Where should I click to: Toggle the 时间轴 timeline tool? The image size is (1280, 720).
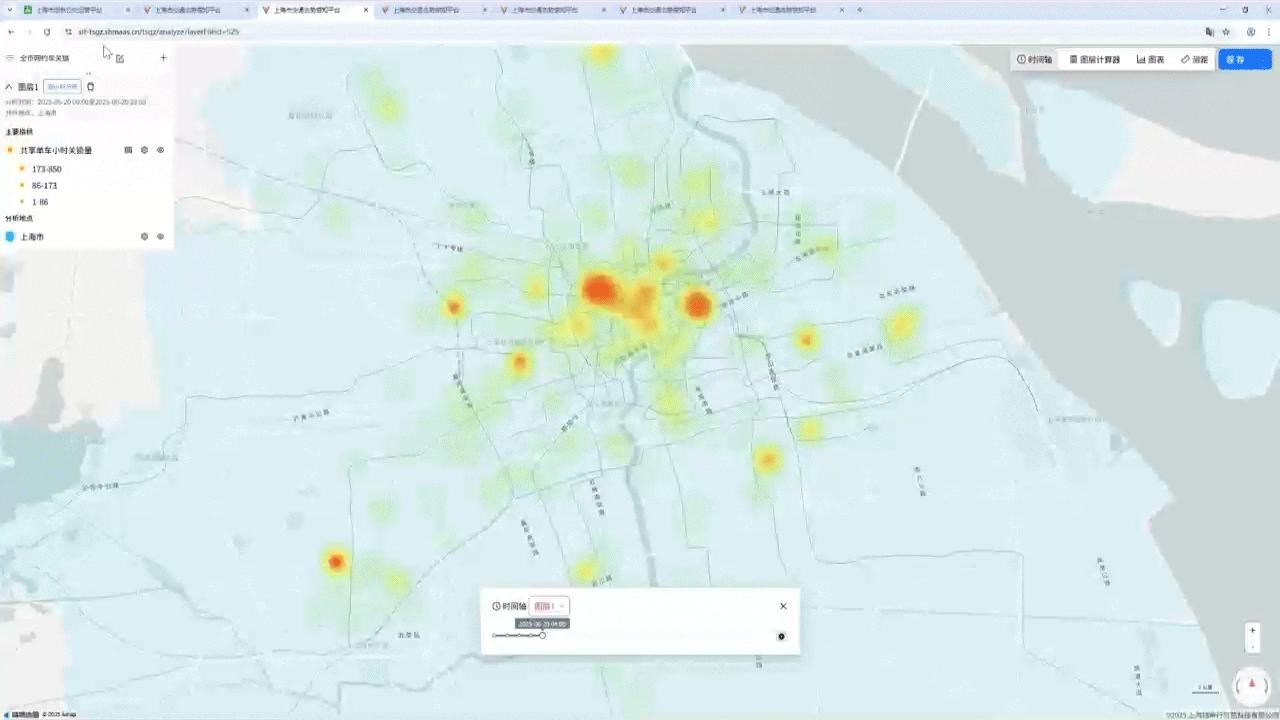(x=1034, y=60)
